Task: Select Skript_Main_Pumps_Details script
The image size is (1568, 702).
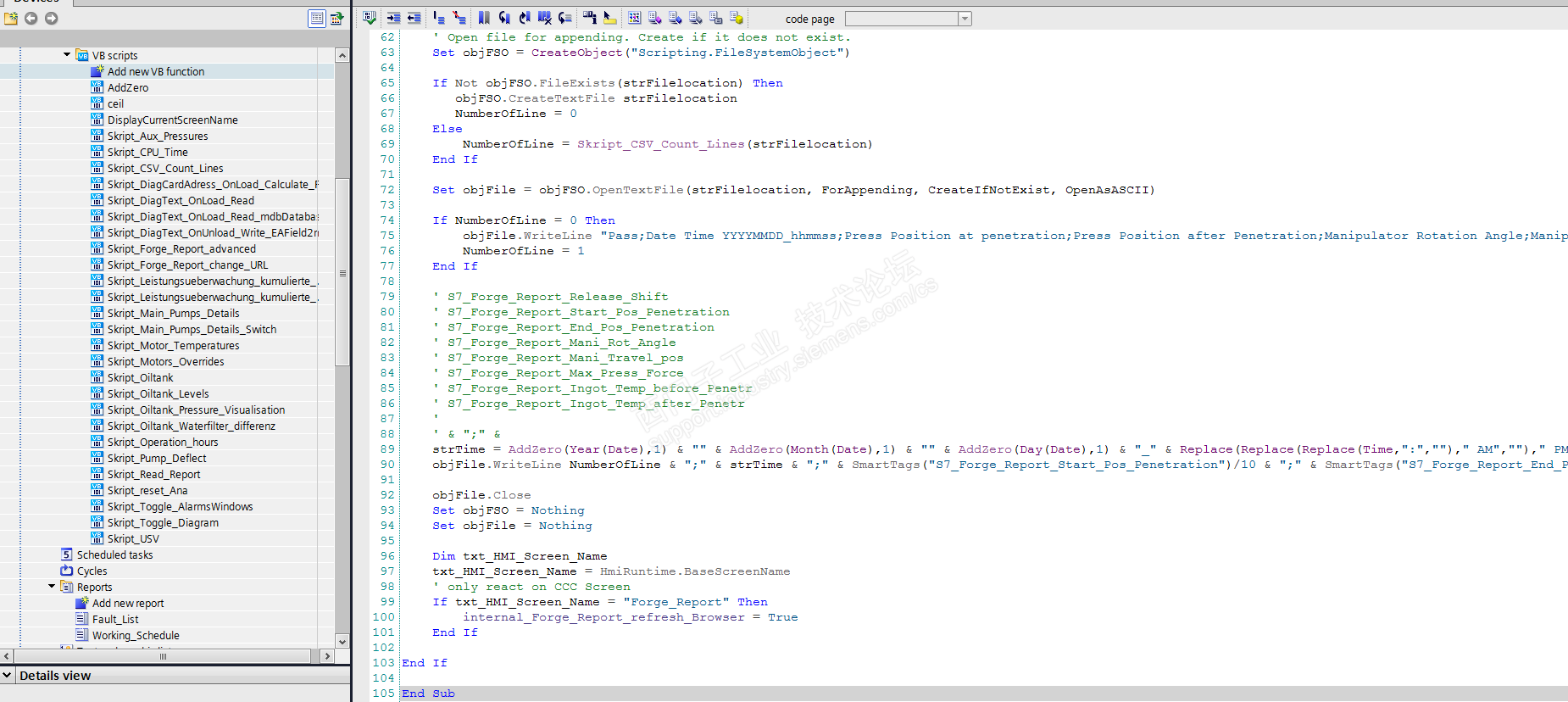Action: [173, 314]
